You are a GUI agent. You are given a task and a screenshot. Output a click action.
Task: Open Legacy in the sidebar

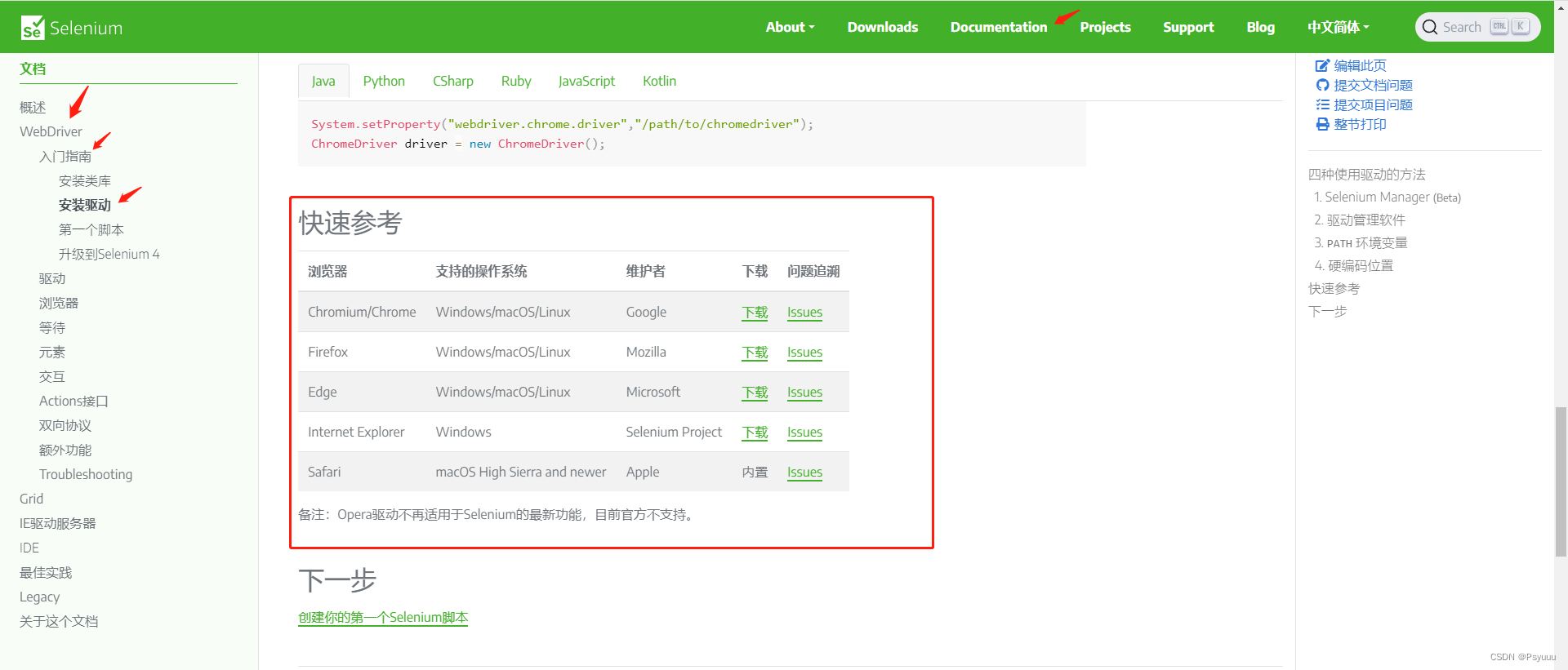pos(40,597)
